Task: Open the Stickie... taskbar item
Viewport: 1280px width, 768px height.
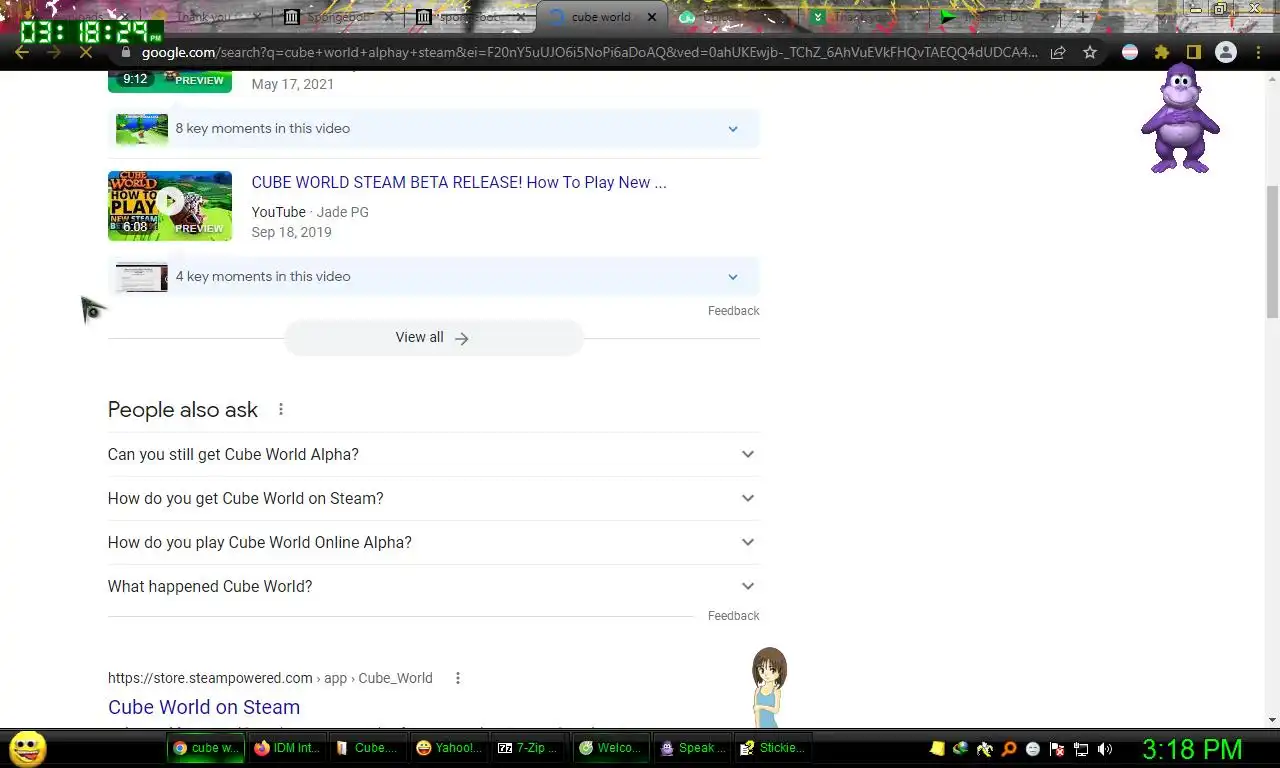Action: pos(772,748)
